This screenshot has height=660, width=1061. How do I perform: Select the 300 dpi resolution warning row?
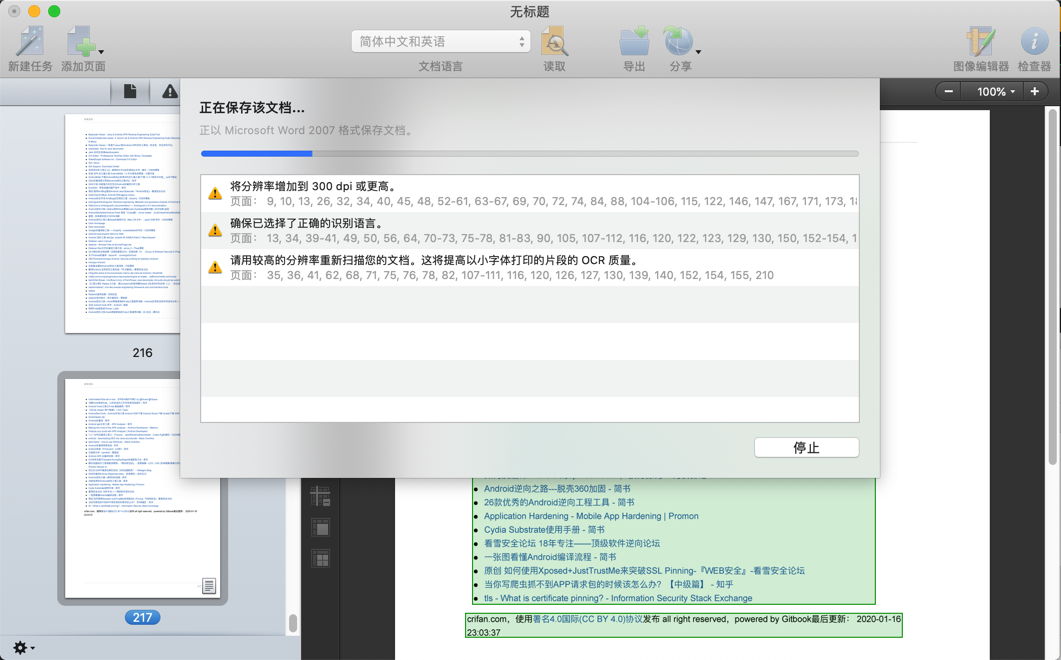530,194
